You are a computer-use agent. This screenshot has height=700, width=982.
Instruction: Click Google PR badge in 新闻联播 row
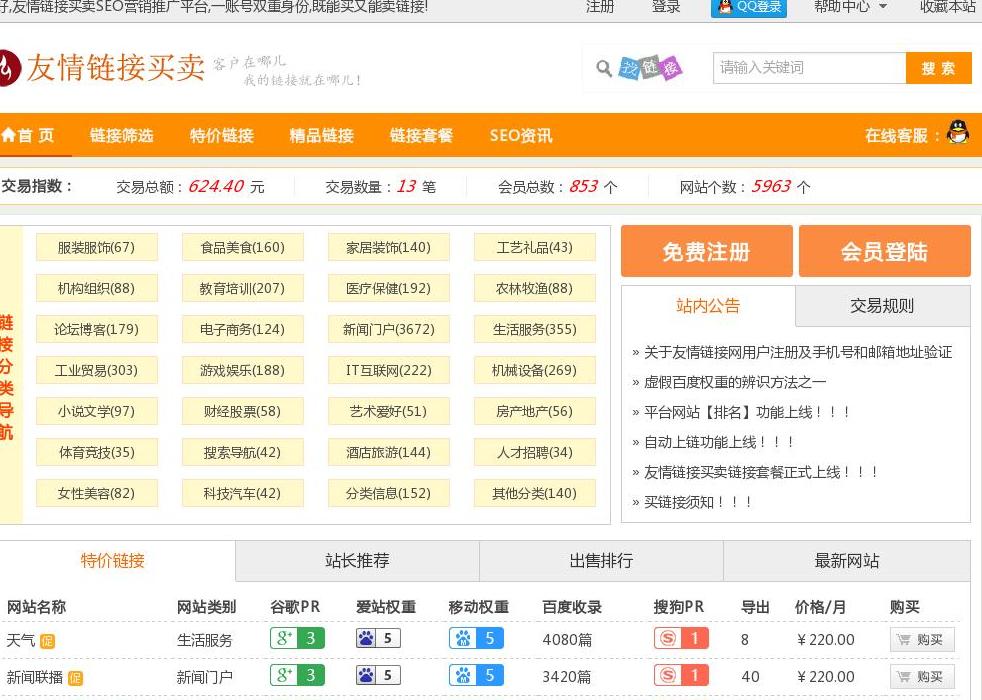(x=297, y=675)
